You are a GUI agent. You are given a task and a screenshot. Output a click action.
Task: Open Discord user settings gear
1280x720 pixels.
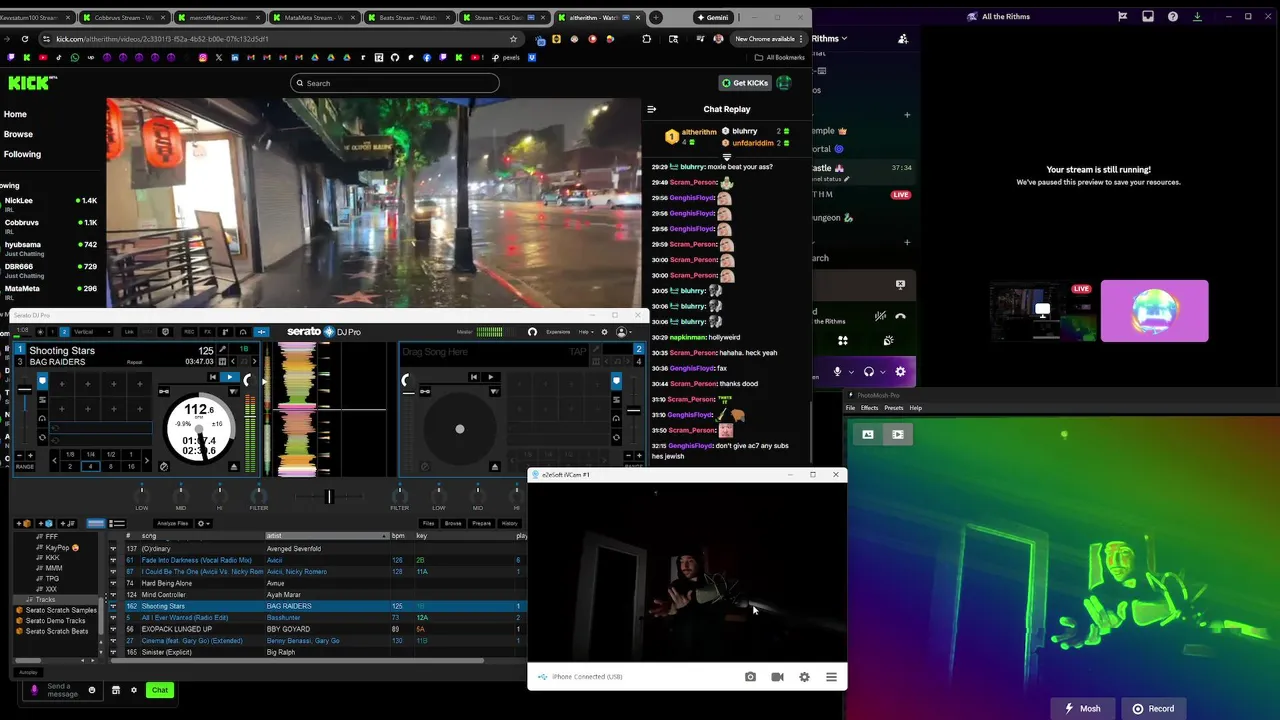pyautogui.click(x=900, y=372)
